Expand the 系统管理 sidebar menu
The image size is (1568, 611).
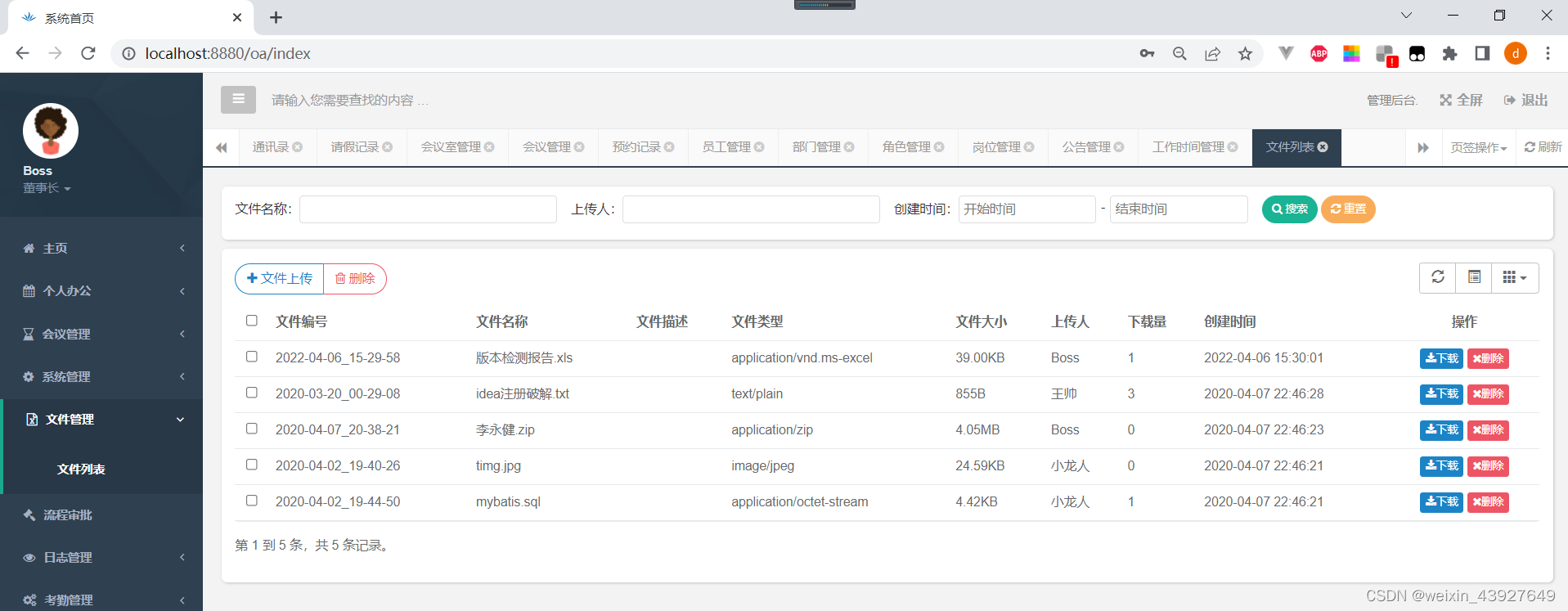[101, 376]
